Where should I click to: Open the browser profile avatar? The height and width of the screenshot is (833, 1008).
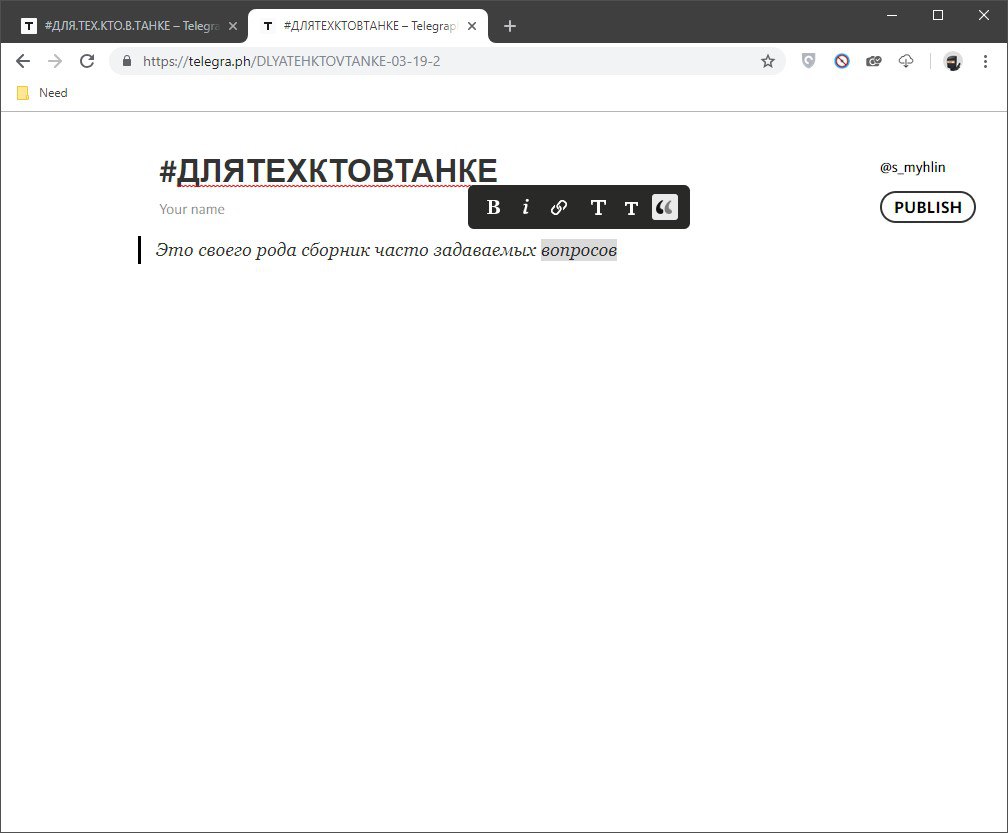tap(953, 61)
